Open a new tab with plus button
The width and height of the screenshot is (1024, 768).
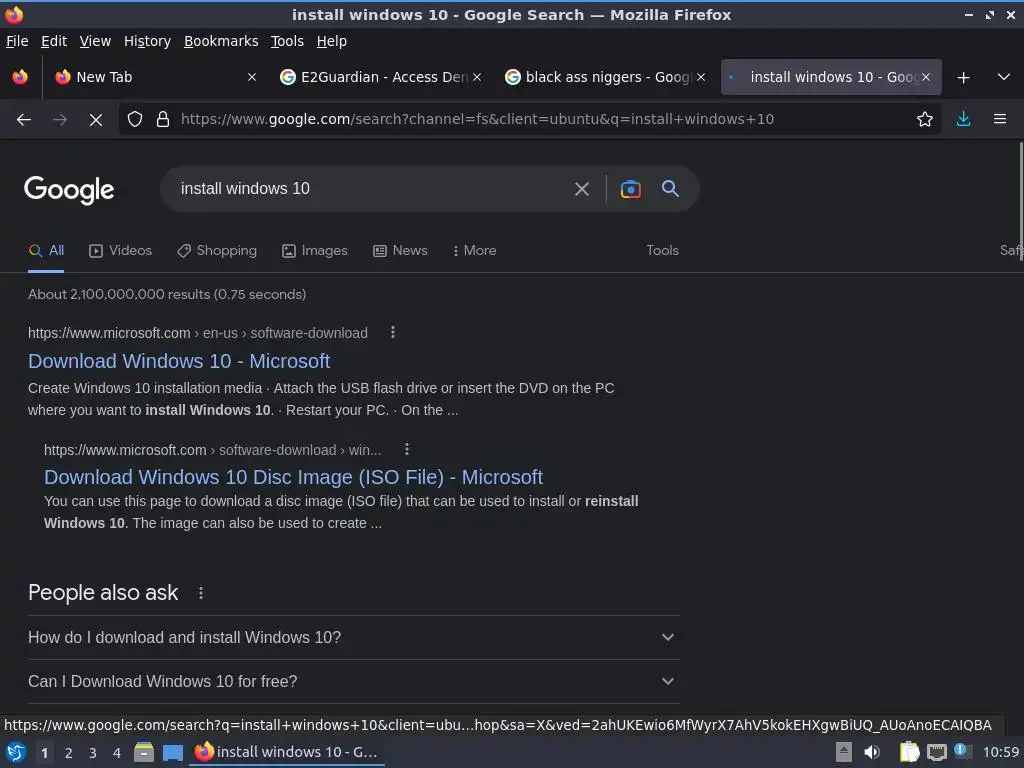(963, 78)
